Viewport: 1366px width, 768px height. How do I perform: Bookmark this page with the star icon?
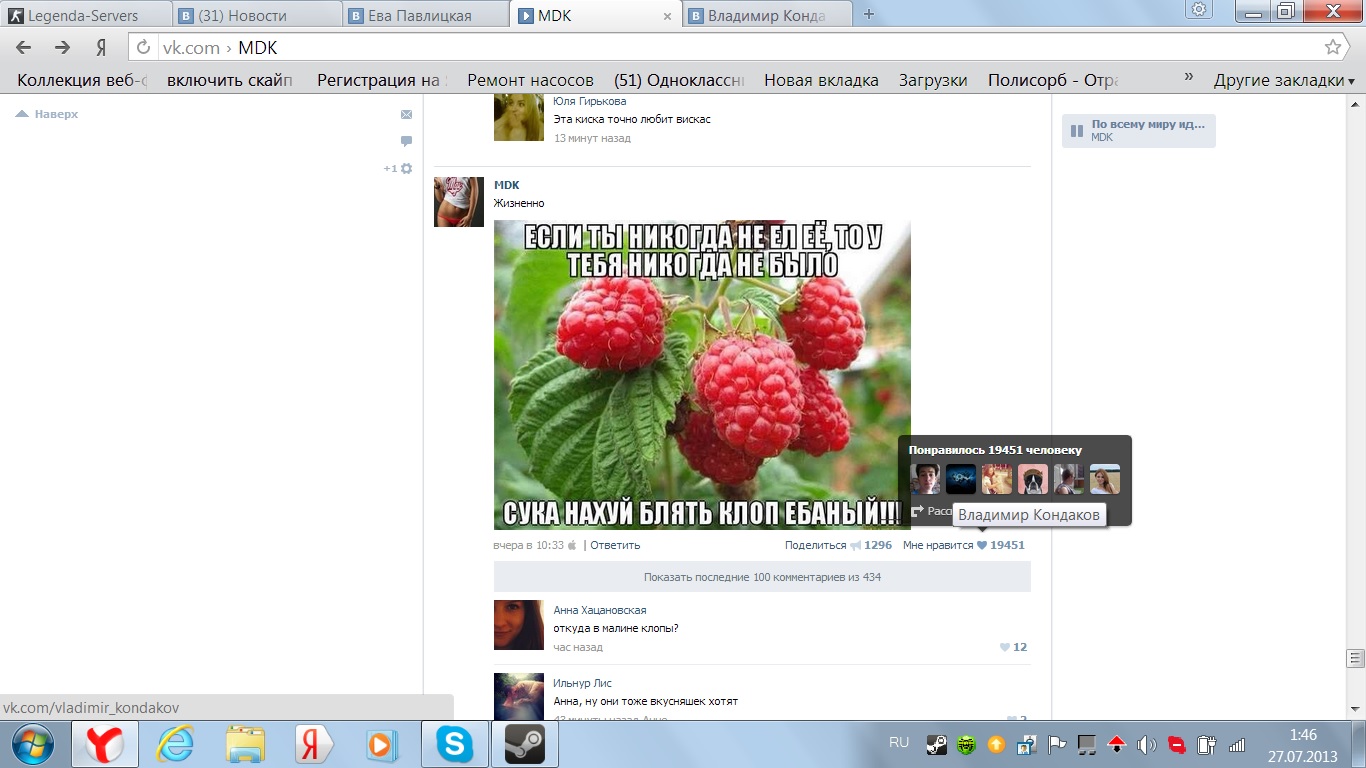click(1333, 47)
